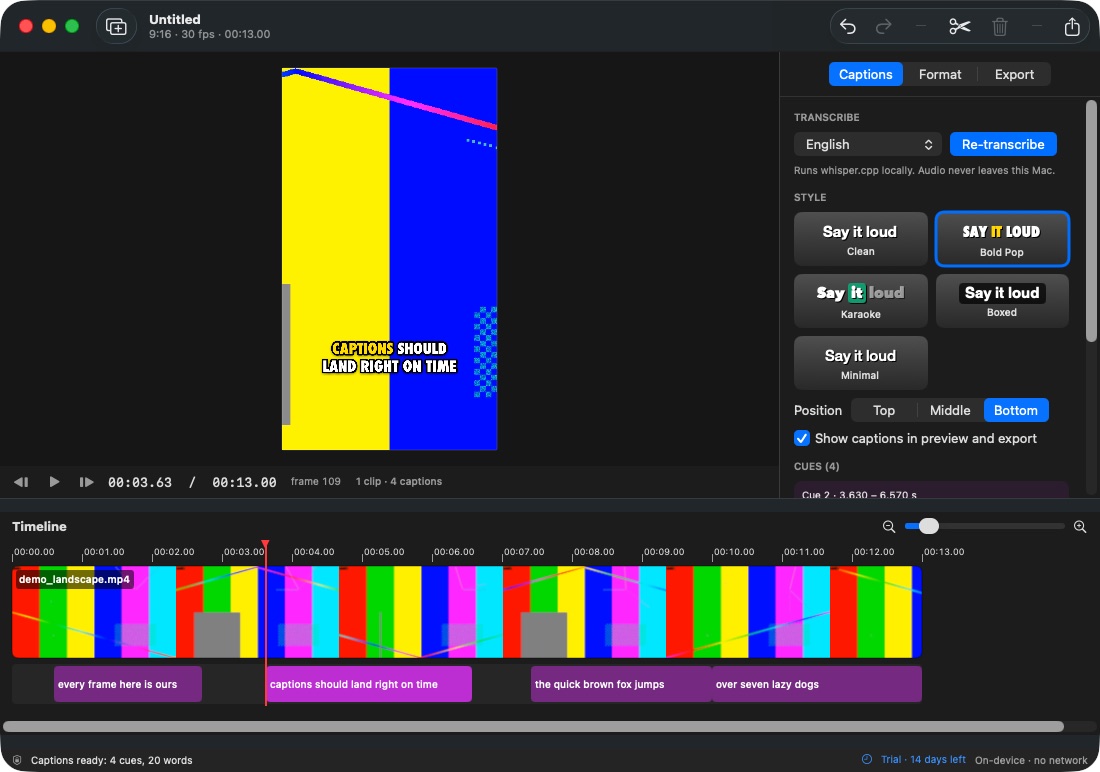Viewport: 1100px width, 772px height.
Task: Click the video preview canvas
Action: click(x=389, y=259)
